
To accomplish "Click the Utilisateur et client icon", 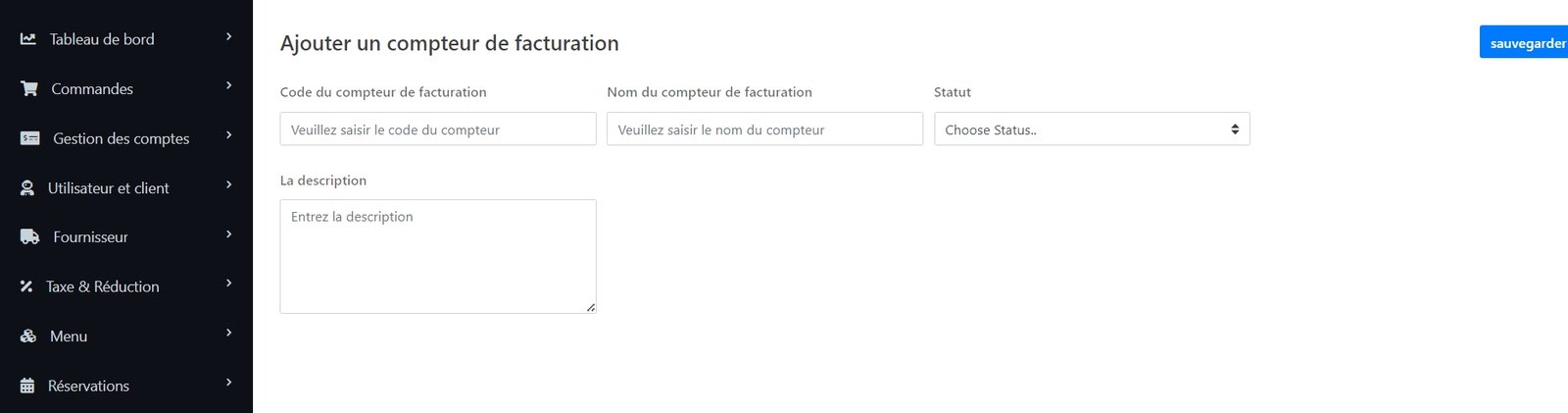I will pyautogui.click(x=27, y=188).
